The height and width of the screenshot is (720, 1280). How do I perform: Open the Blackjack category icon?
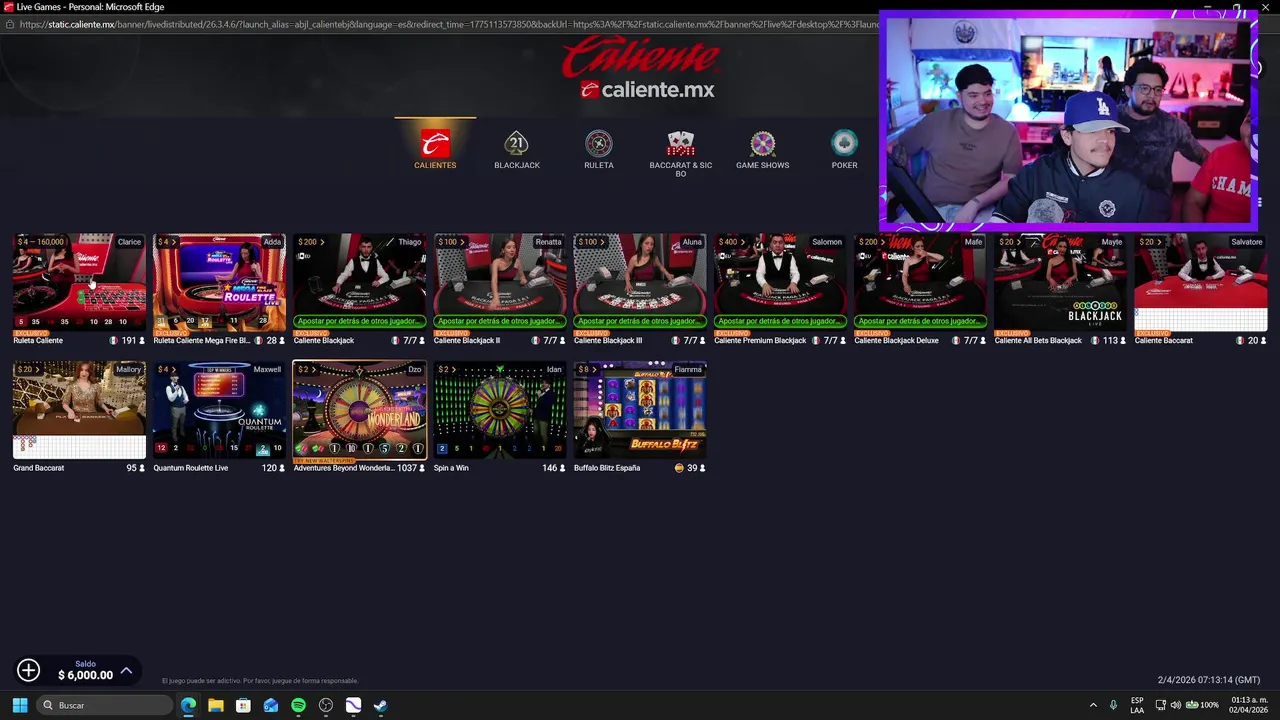[516, 143]
